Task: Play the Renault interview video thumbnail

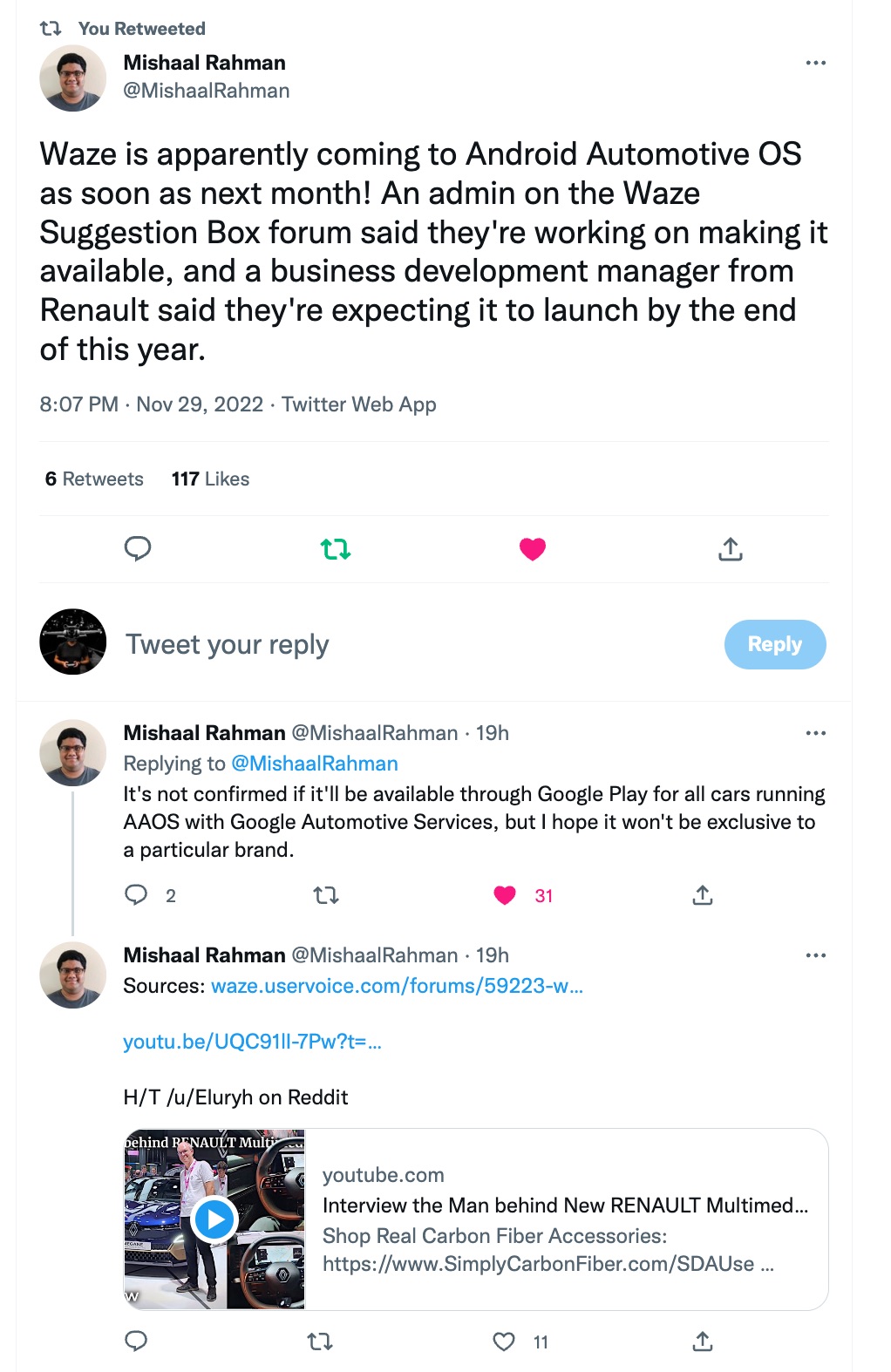Action: click(214, 1219)
